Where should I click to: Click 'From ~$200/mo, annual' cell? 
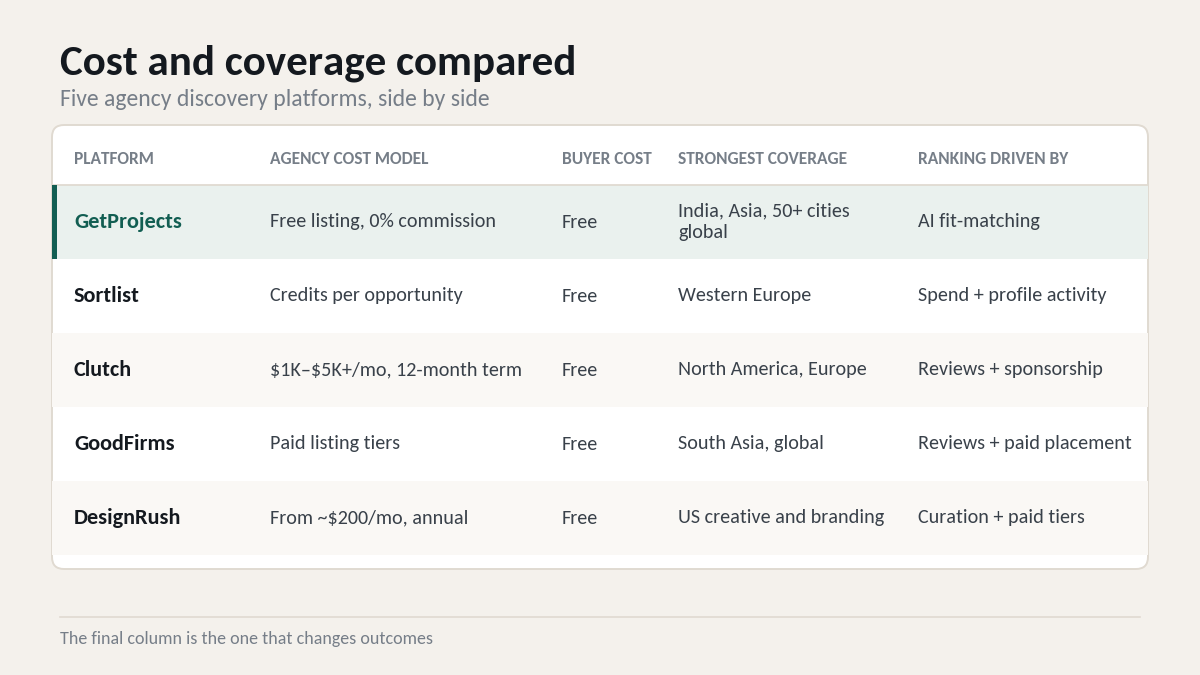(369, 518)
